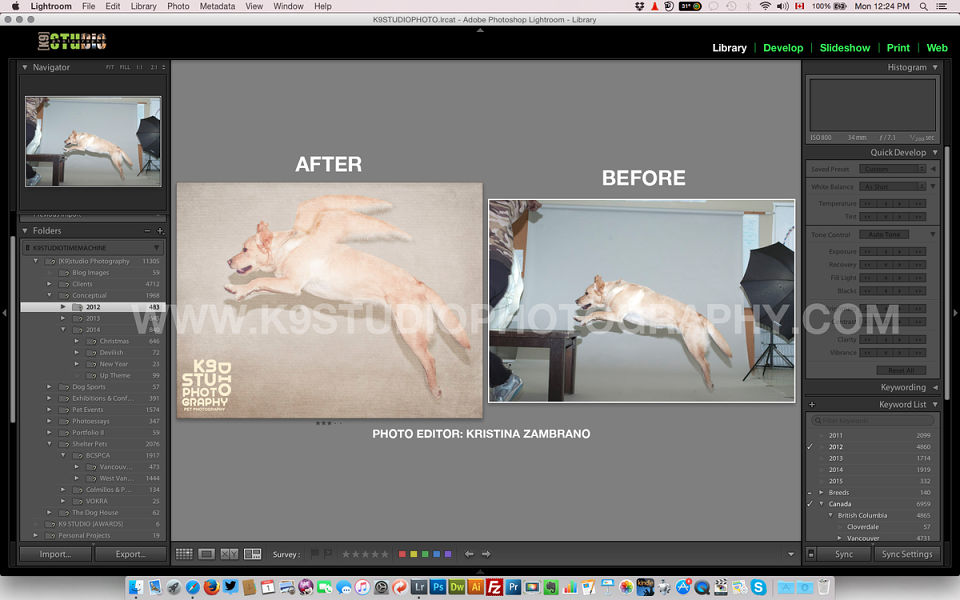Click the Wi-Fi status icon

(765, 6)
